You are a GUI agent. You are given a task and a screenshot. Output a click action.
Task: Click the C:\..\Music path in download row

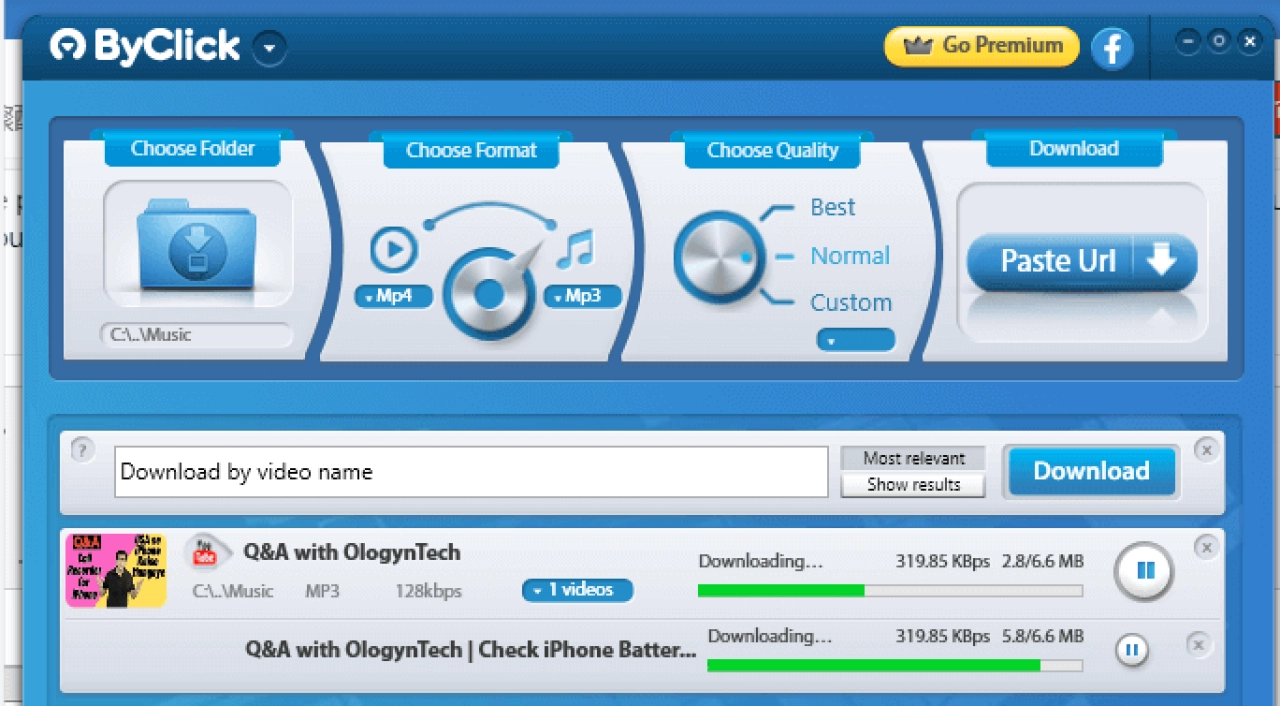pos(232,591)
